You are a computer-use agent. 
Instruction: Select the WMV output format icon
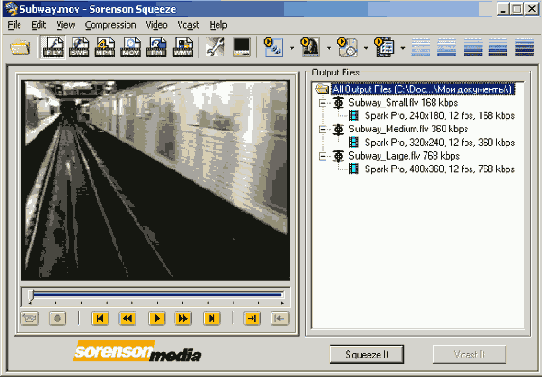[x=183, y=47]
